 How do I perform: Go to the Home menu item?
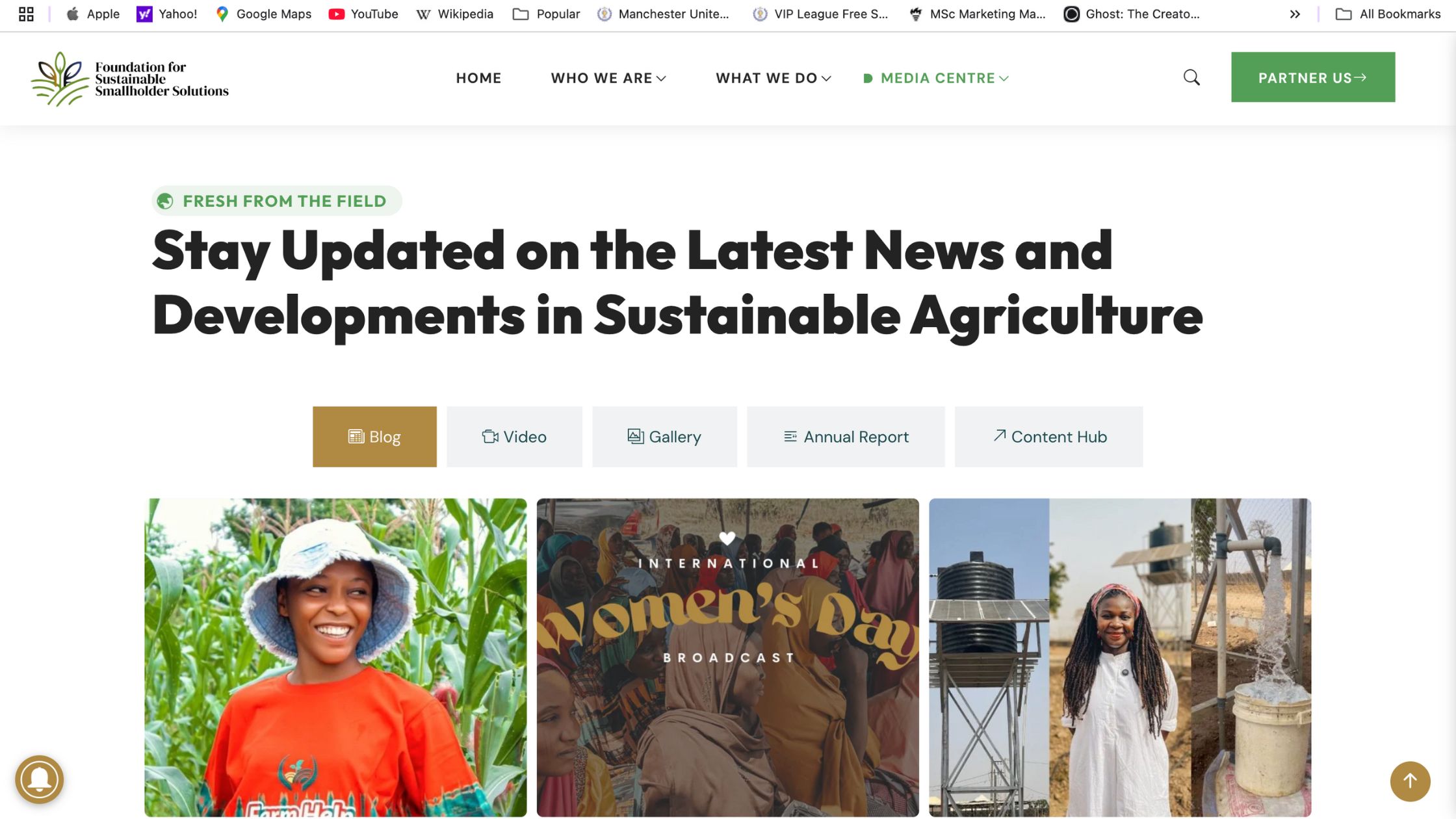[x=478, y=78]
